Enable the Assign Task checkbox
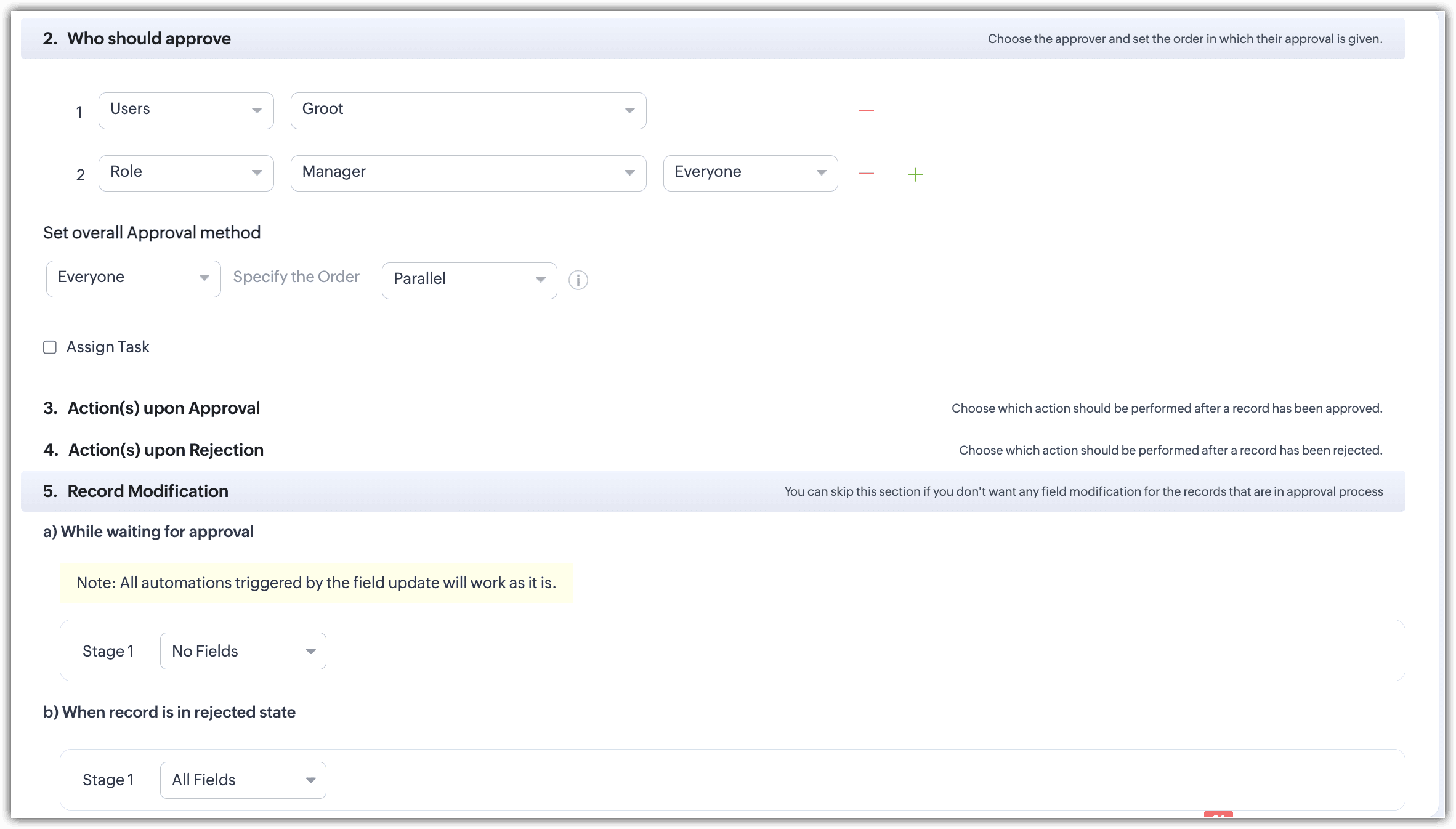Screen dimensions: 1456x829 coord(50,347)
